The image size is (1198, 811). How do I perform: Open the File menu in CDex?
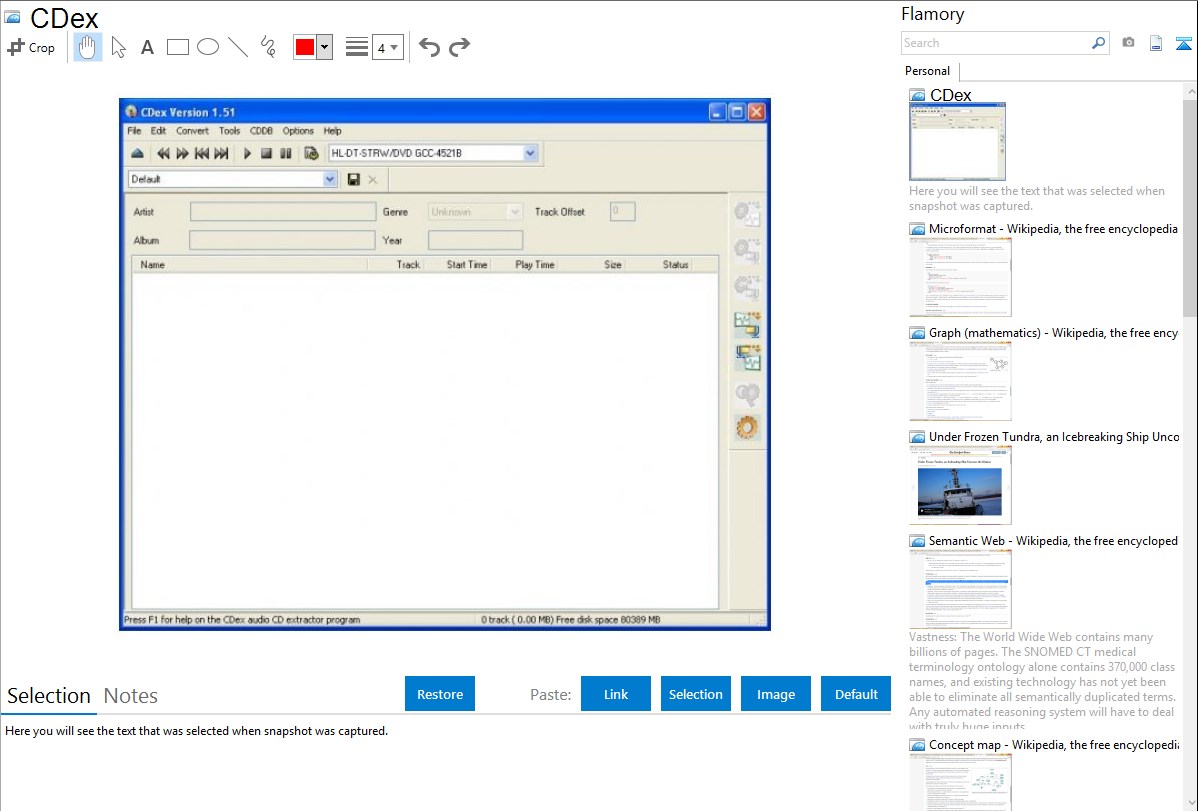pos(134,131)
